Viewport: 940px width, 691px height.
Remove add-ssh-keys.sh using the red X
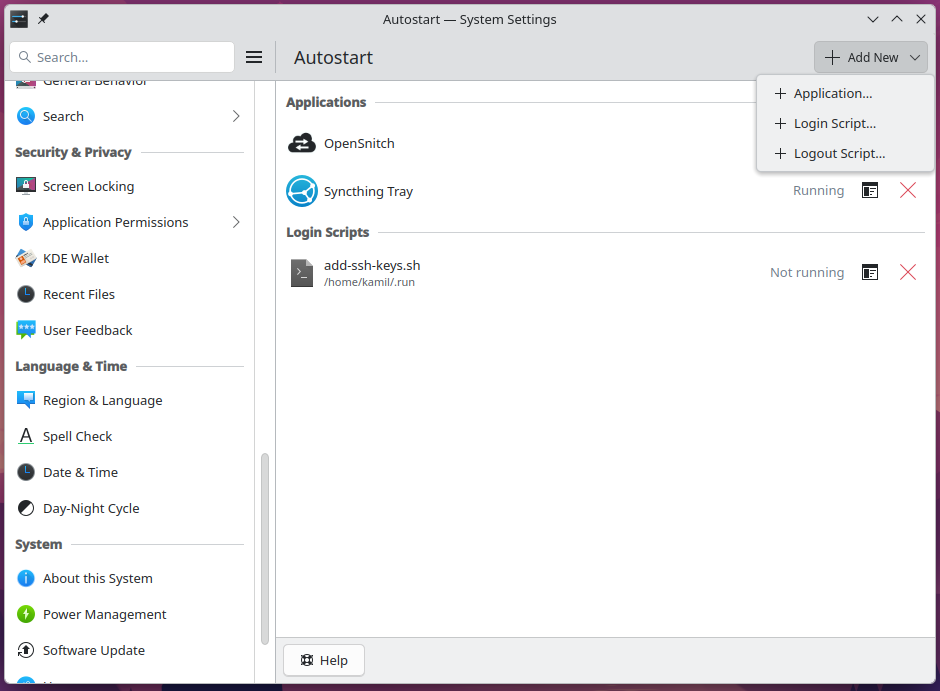[x=907, y=272]
